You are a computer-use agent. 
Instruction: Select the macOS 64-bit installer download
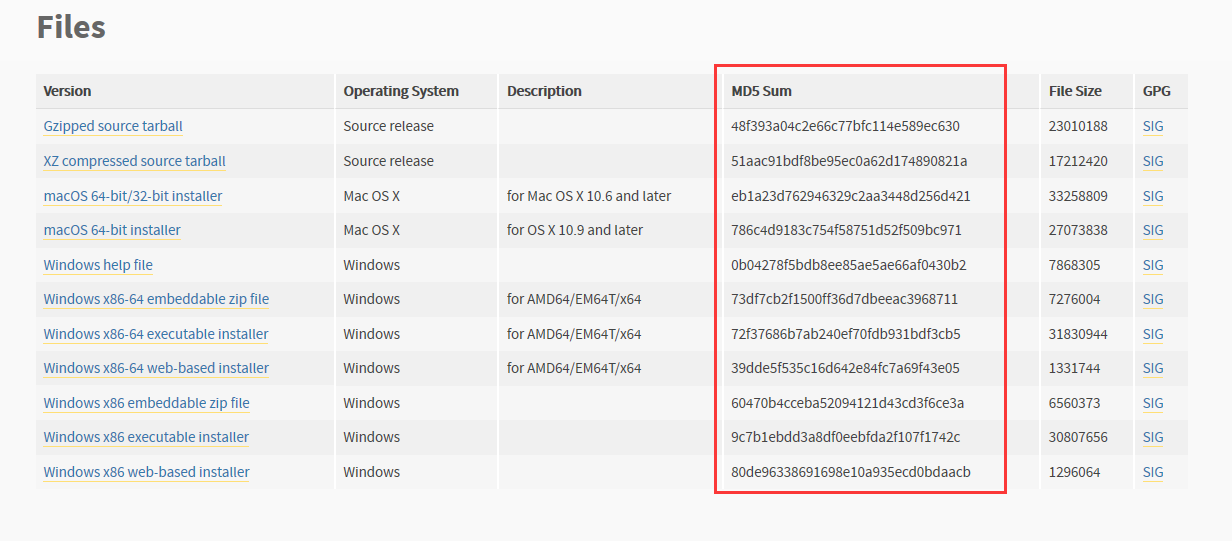click(112, 230)
